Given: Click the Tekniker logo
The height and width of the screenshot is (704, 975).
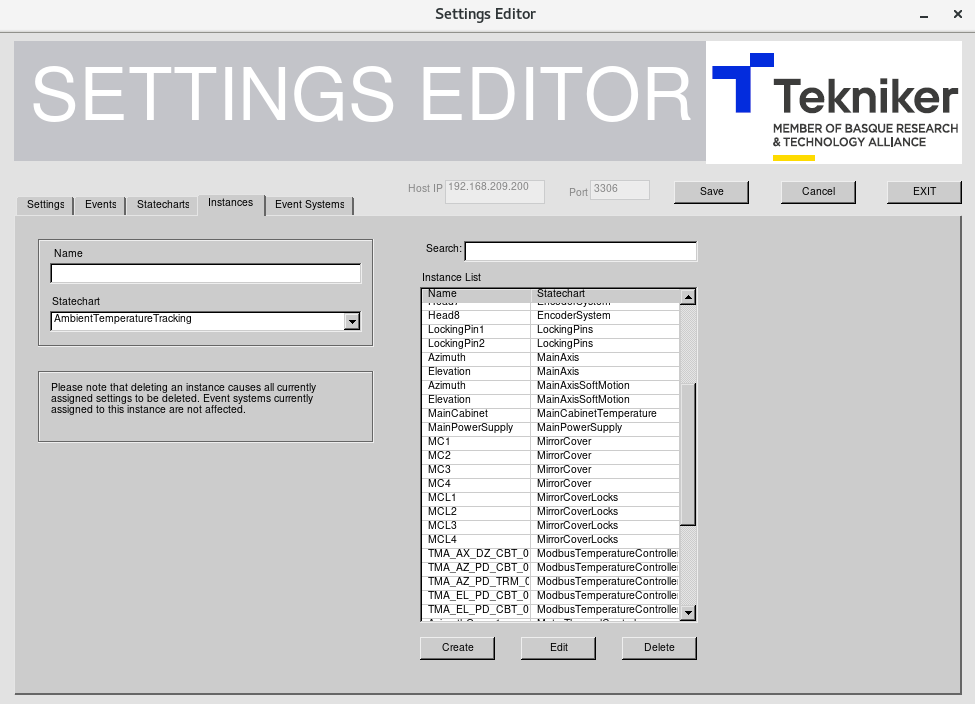Looking at the screenshot, I should (834, 103).
